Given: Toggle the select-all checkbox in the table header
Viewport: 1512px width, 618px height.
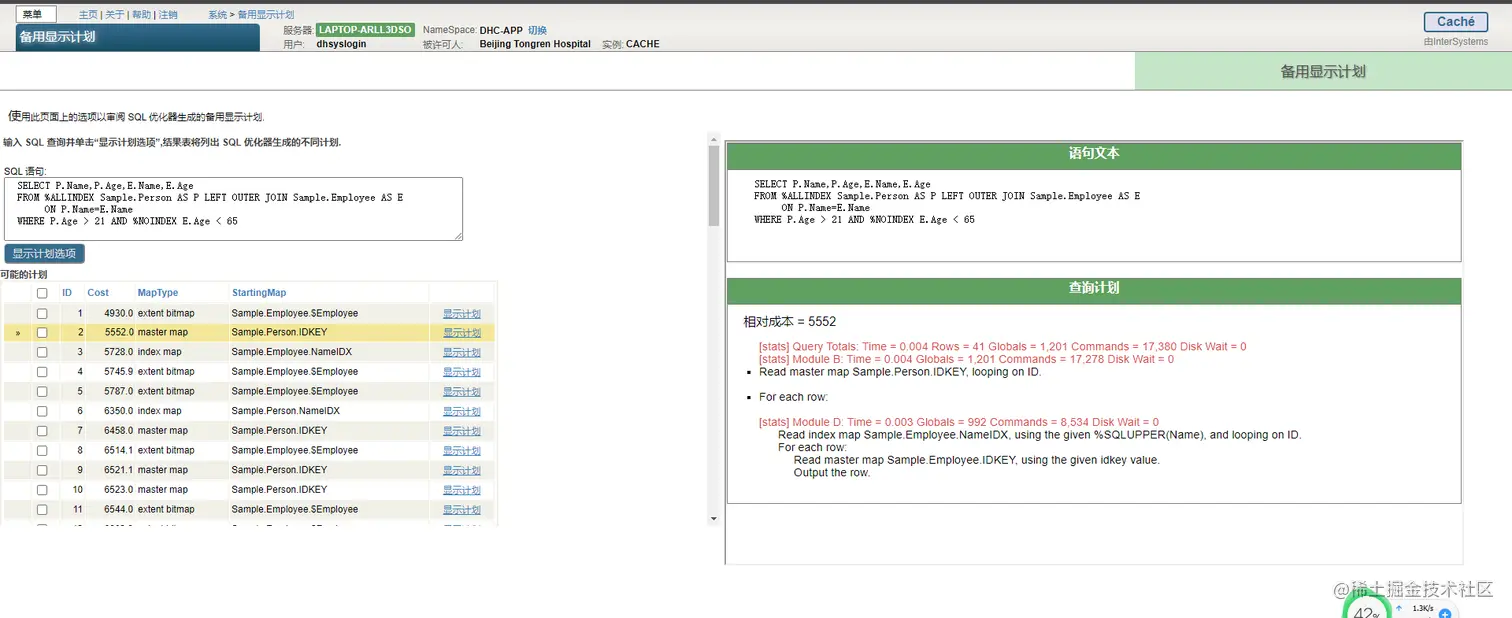Looking at the screenshot, I should pyautogui.click(x=42, y=293).
